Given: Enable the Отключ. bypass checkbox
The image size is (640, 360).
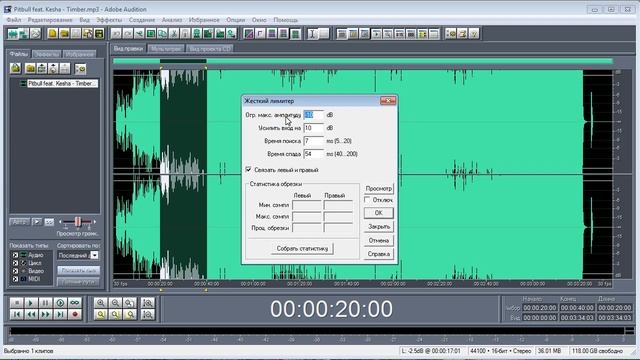Looking at the screenshot, I should click(367, 200).
